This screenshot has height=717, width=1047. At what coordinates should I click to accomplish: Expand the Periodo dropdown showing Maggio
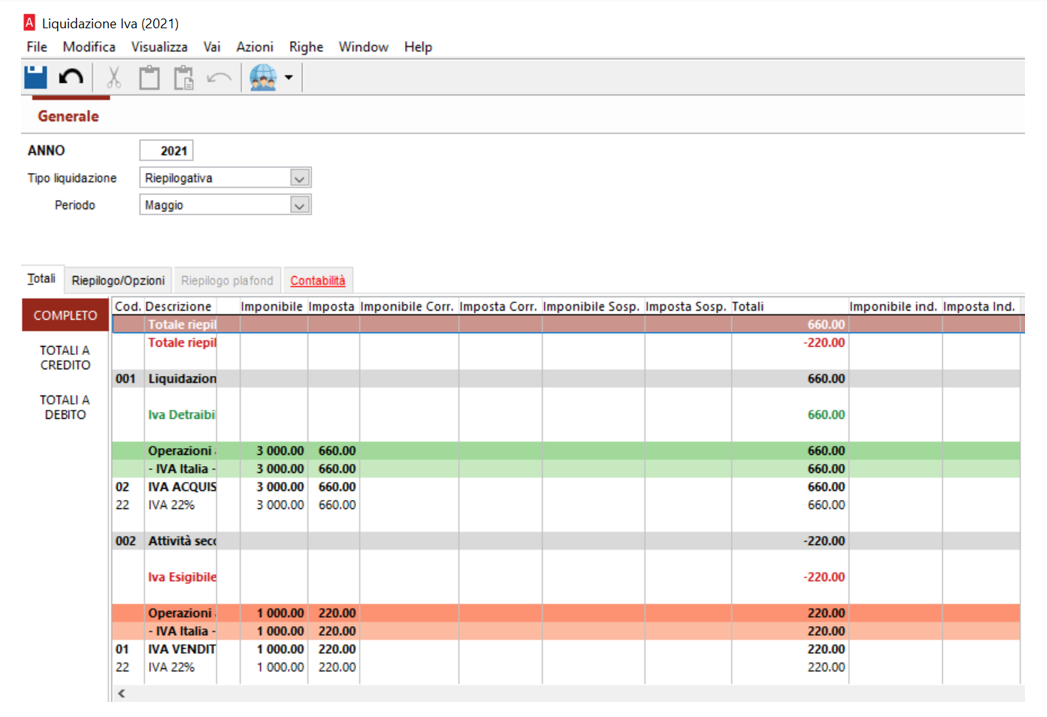300,206
